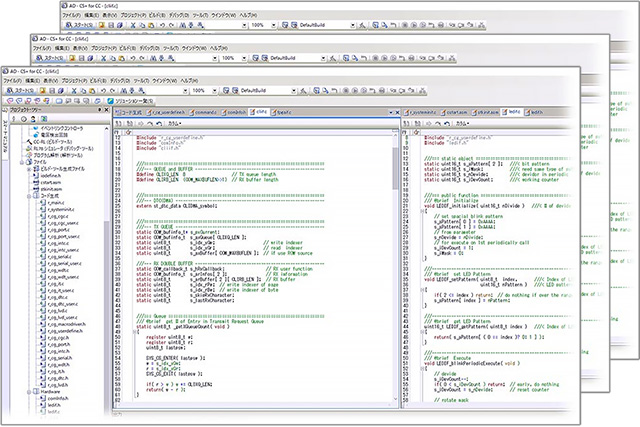Click the スタート(S) button in front window

(19, 91)
